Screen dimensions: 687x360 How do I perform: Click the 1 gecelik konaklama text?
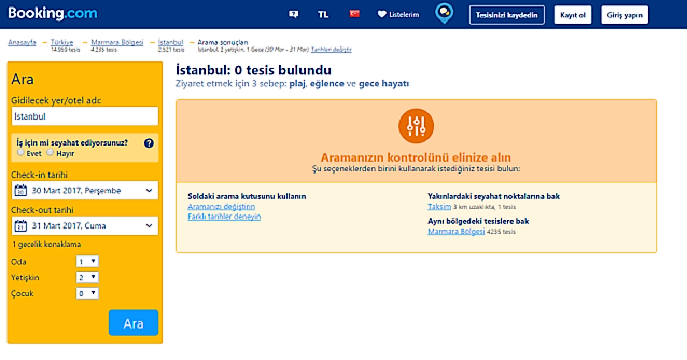click(x=46, y=244)
